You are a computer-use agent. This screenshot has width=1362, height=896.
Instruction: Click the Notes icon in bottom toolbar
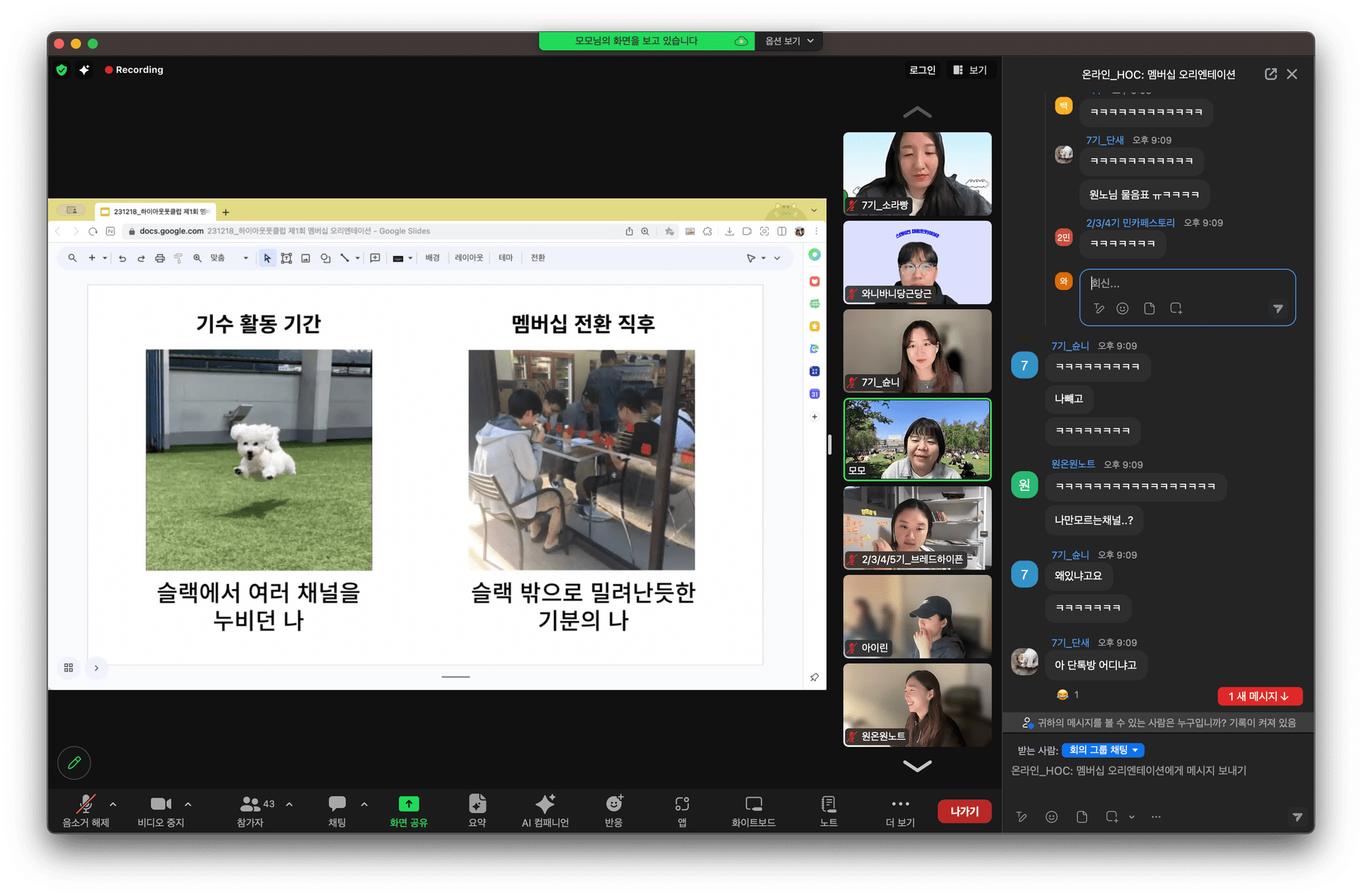click(x=828, y=804)
